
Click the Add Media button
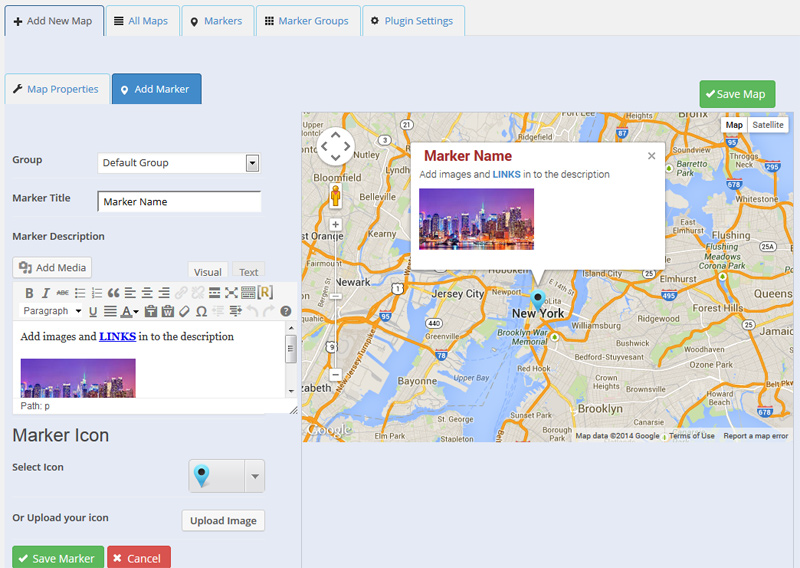coord(52,267)
